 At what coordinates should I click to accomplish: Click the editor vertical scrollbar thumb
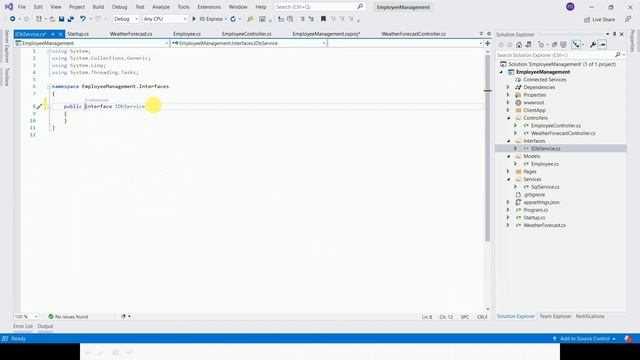488,147
